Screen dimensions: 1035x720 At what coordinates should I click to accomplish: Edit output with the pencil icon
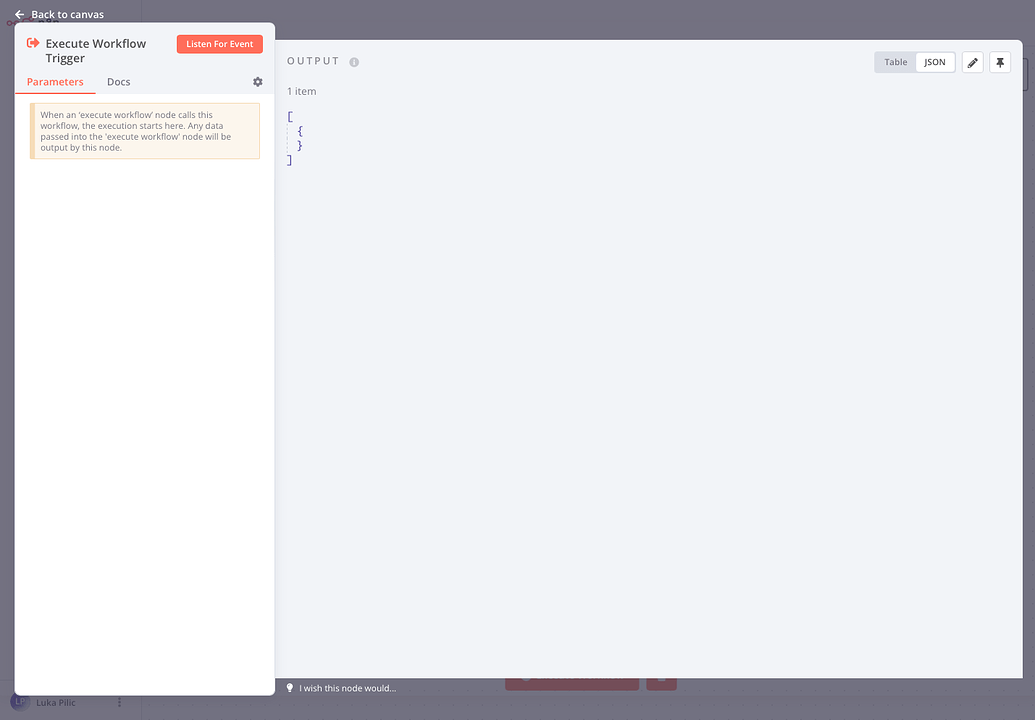[972, 62]
